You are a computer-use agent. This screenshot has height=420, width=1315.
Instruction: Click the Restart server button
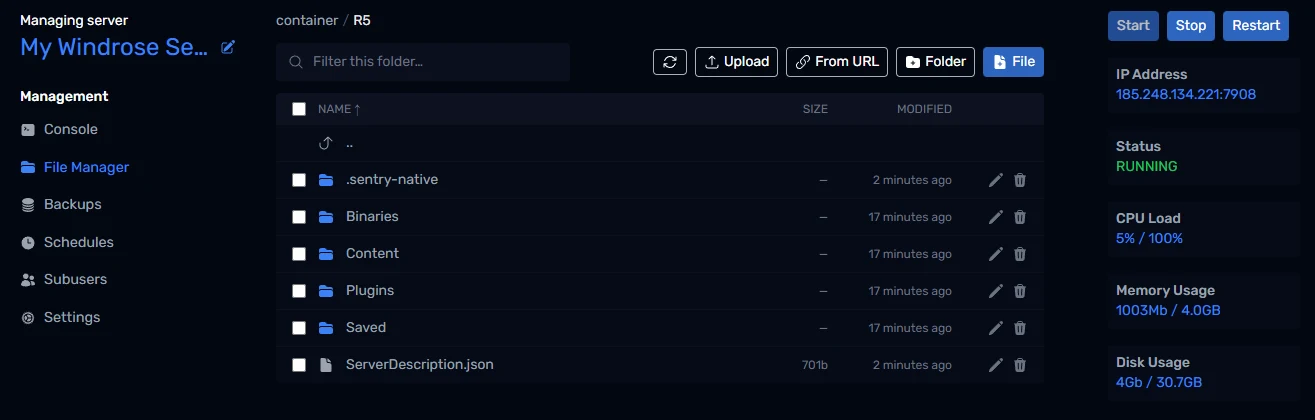(1256, 26)
